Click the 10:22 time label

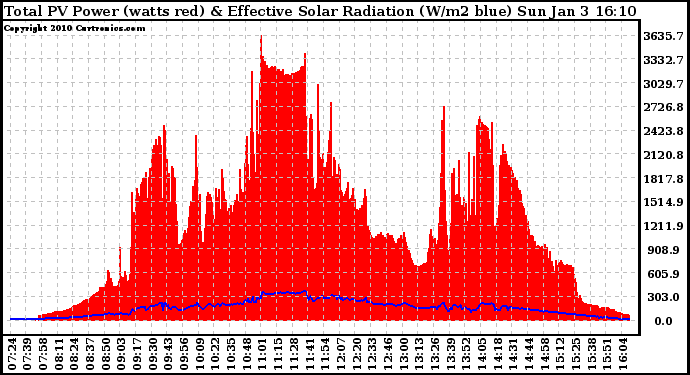pos(216,355)
